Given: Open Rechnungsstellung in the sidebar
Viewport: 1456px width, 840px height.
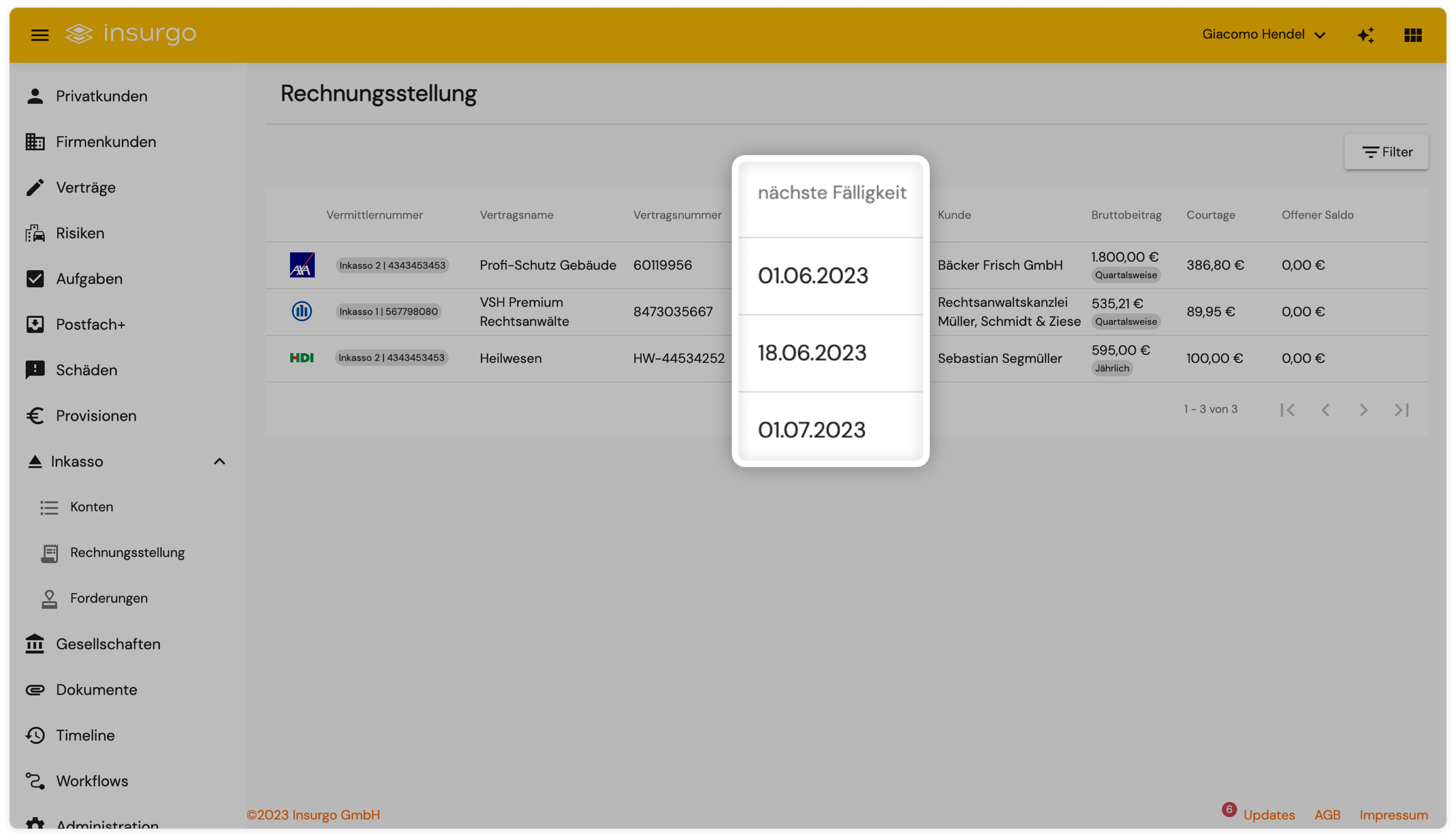Looking at the screenshot, I should [128, 552].
